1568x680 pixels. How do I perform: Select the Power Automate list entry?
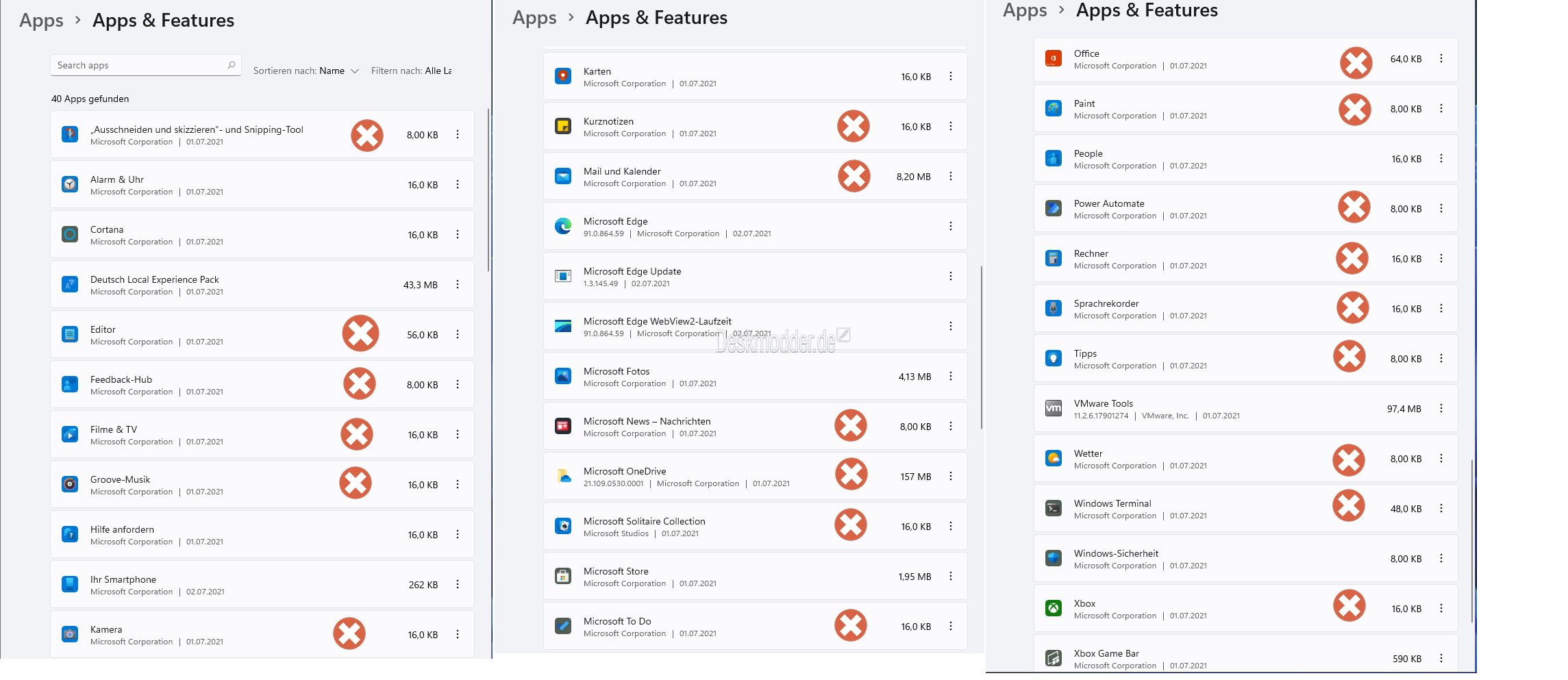pos(1245,208)
